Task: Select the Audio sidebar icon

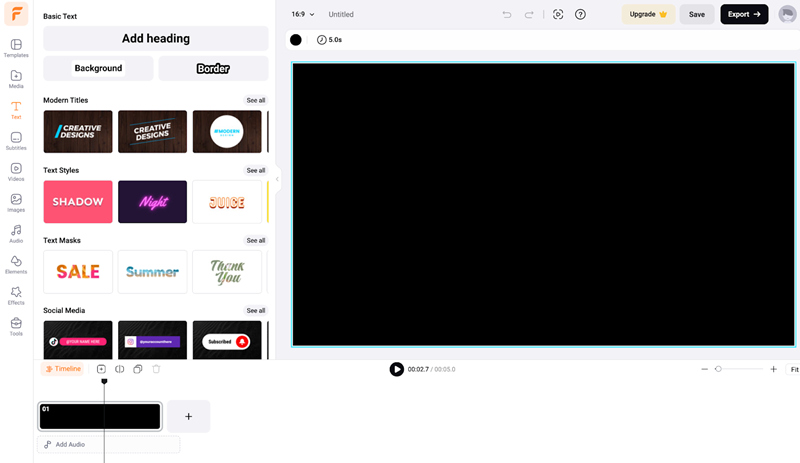Action: point(16,233)
